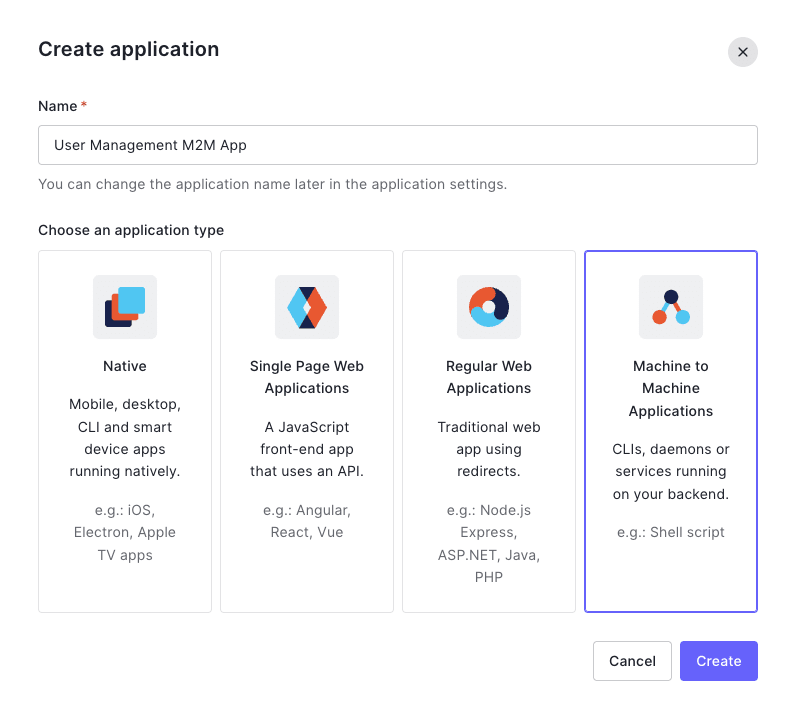Image resolution: width=795 pixels, height=720 pixels.
Task: Click 'CLIs, daemons or services' description
Action: [671, 472]
